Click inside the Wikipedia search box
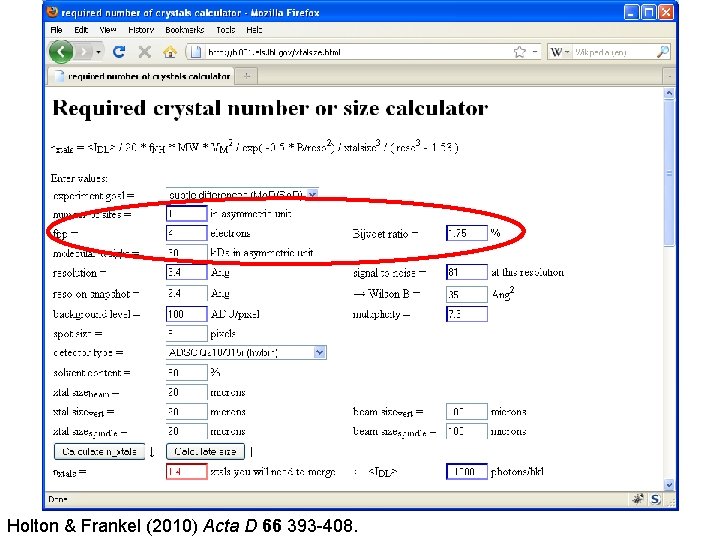The width and height of the screenshot is (720, 540). 613,52
